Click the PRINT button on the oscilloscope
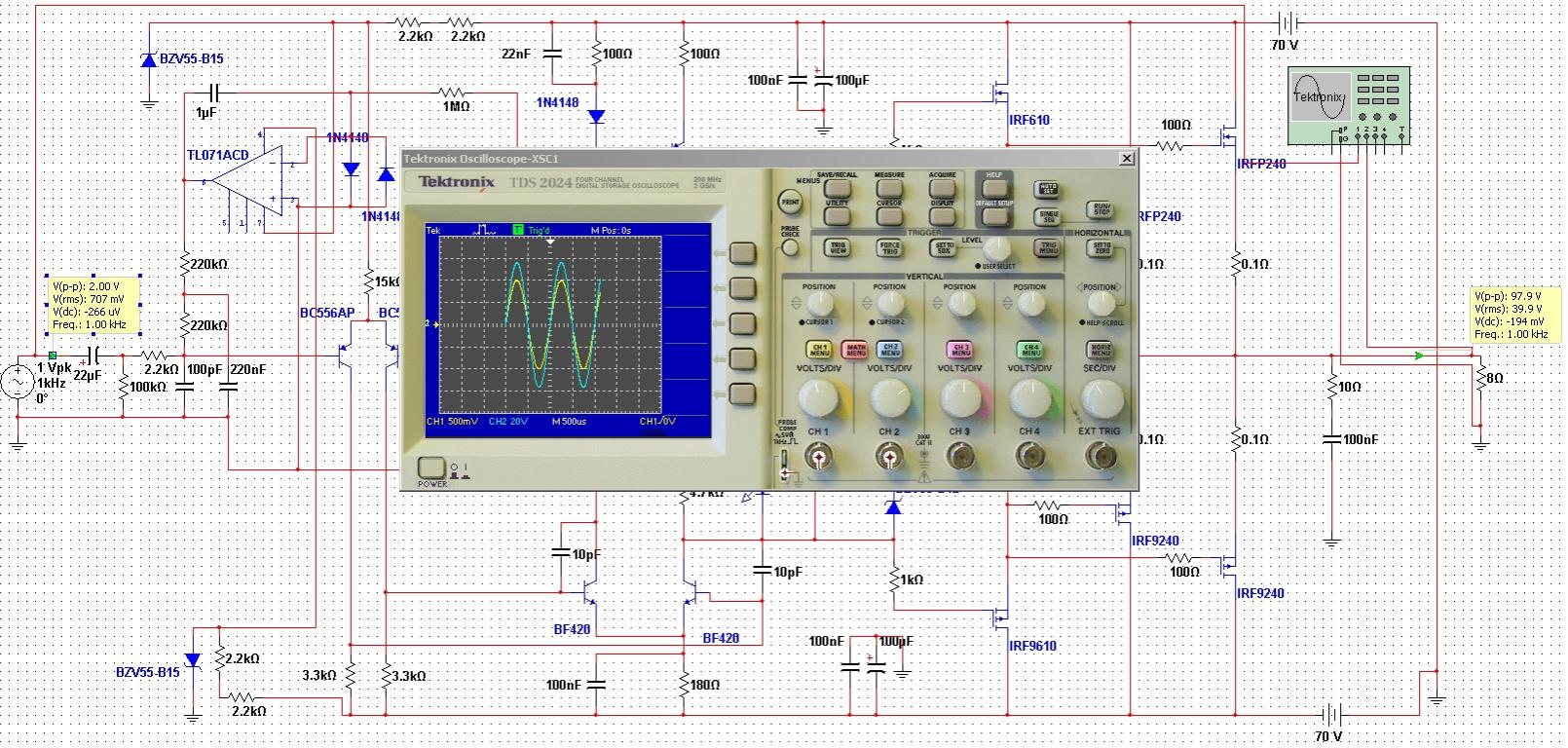Image resolution: width=1568 pixels, height=748 pixels. click(790, 203)
